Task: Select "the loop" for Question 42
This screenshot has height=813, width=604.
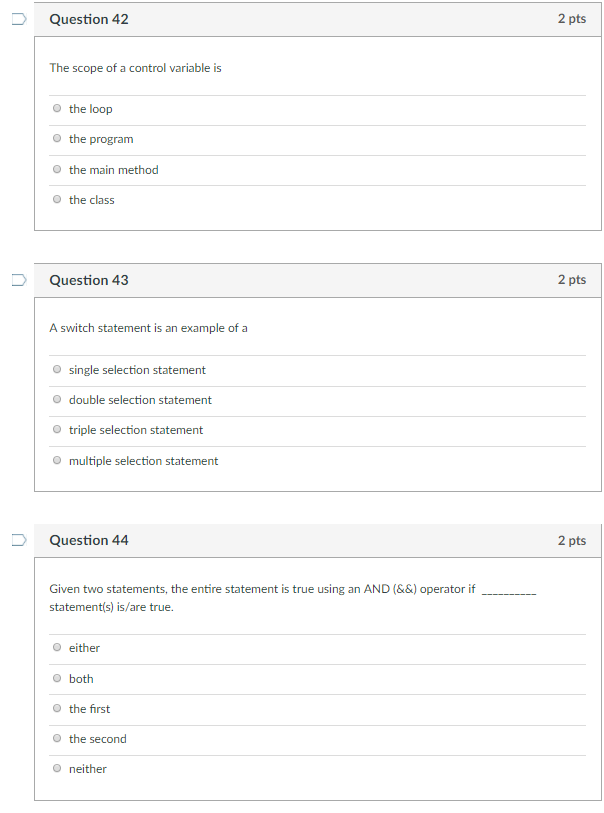Action: pyautogui.click(x=57, y=108)
